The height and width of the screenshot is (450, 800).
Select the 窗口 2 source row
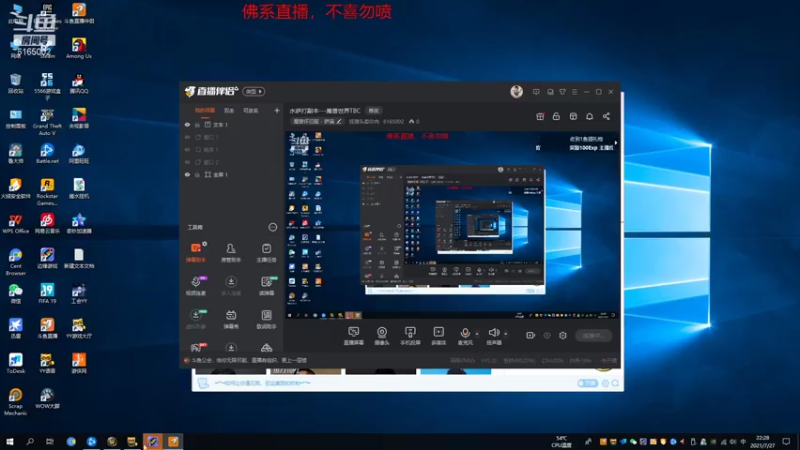(231, 162)
